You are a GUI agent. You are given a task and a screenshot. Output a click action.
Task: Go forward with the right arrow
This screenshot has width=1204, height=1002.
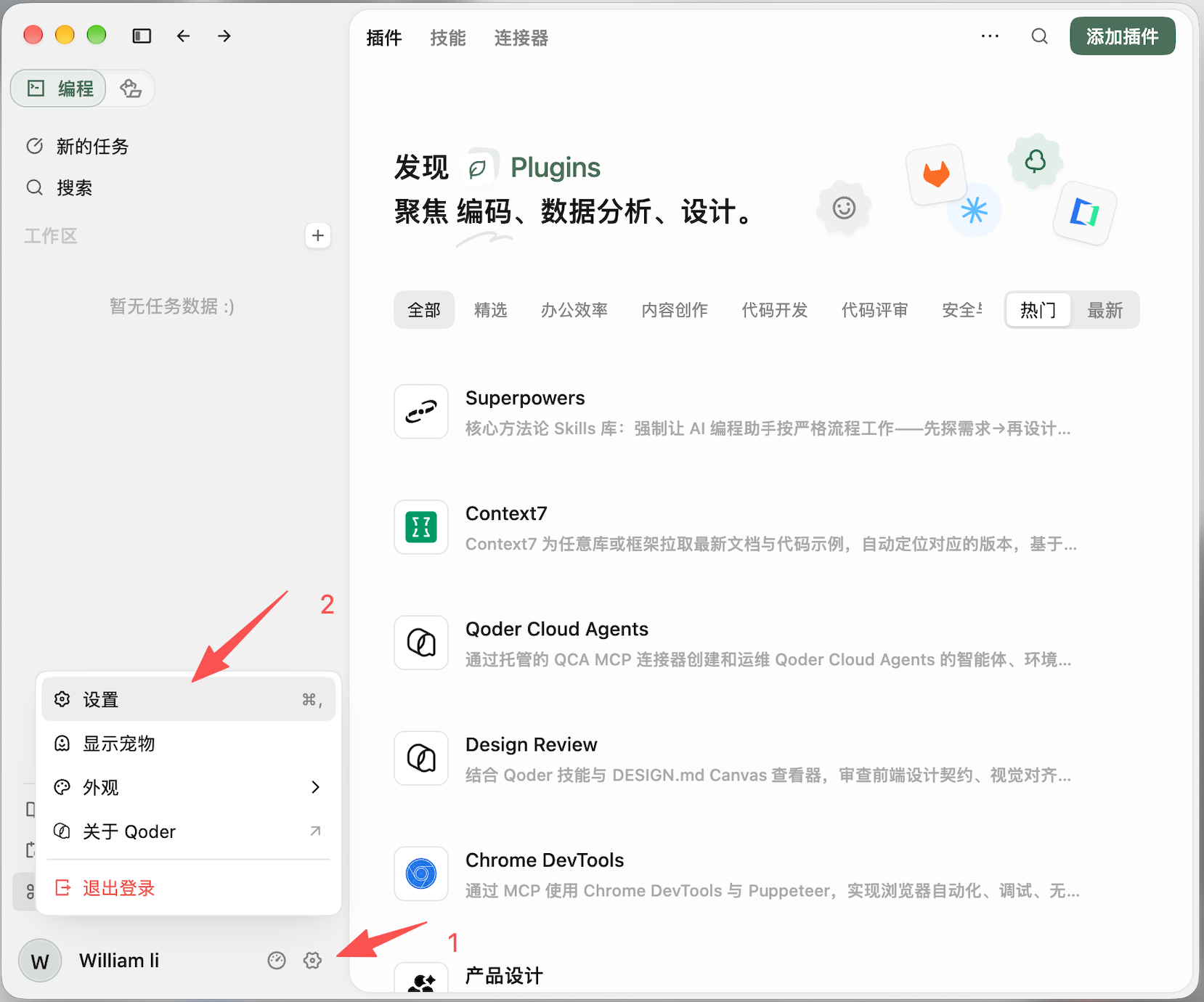(x=224, y=36)
